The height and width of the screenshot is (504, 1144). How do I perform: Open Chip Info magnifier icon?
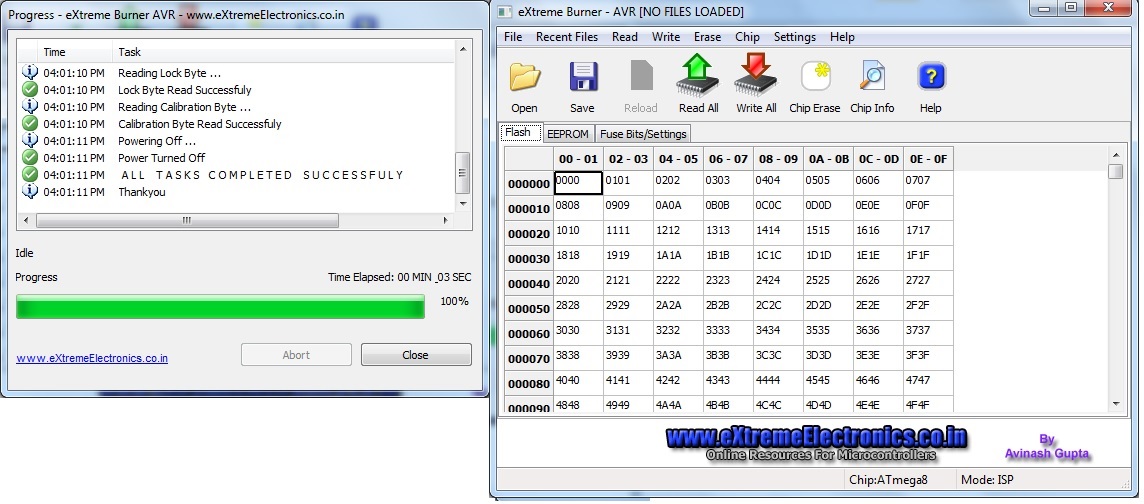(872, 76)
